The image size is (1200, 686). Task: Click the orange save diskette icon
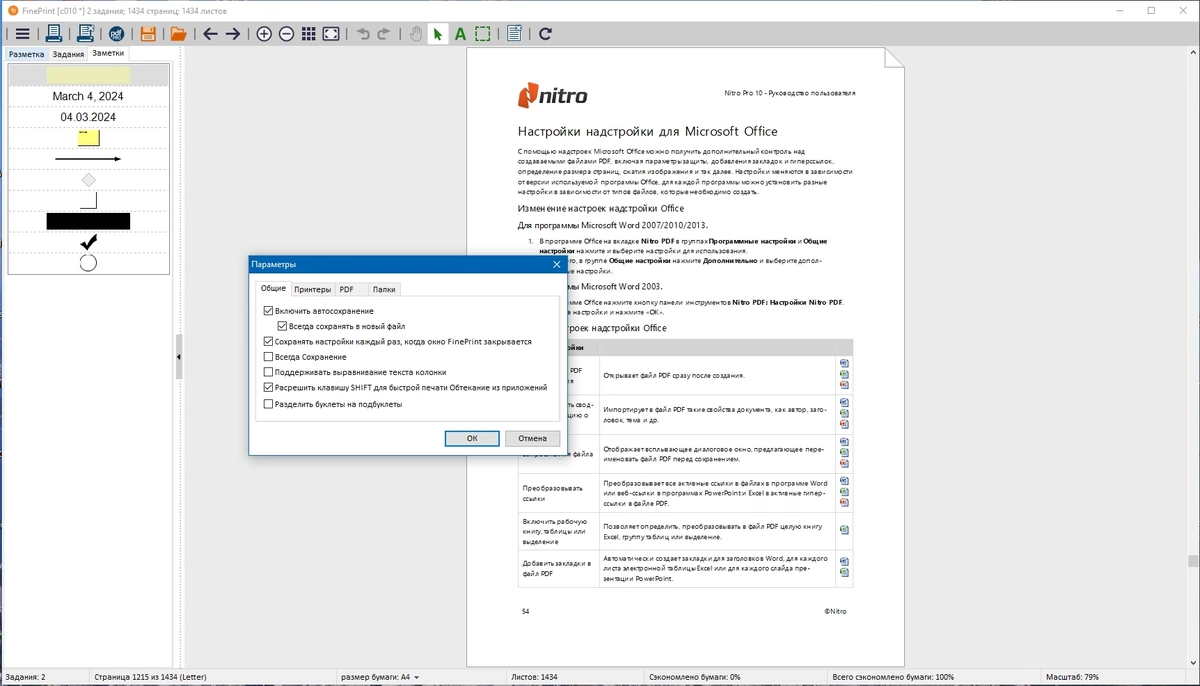(148, 34)
